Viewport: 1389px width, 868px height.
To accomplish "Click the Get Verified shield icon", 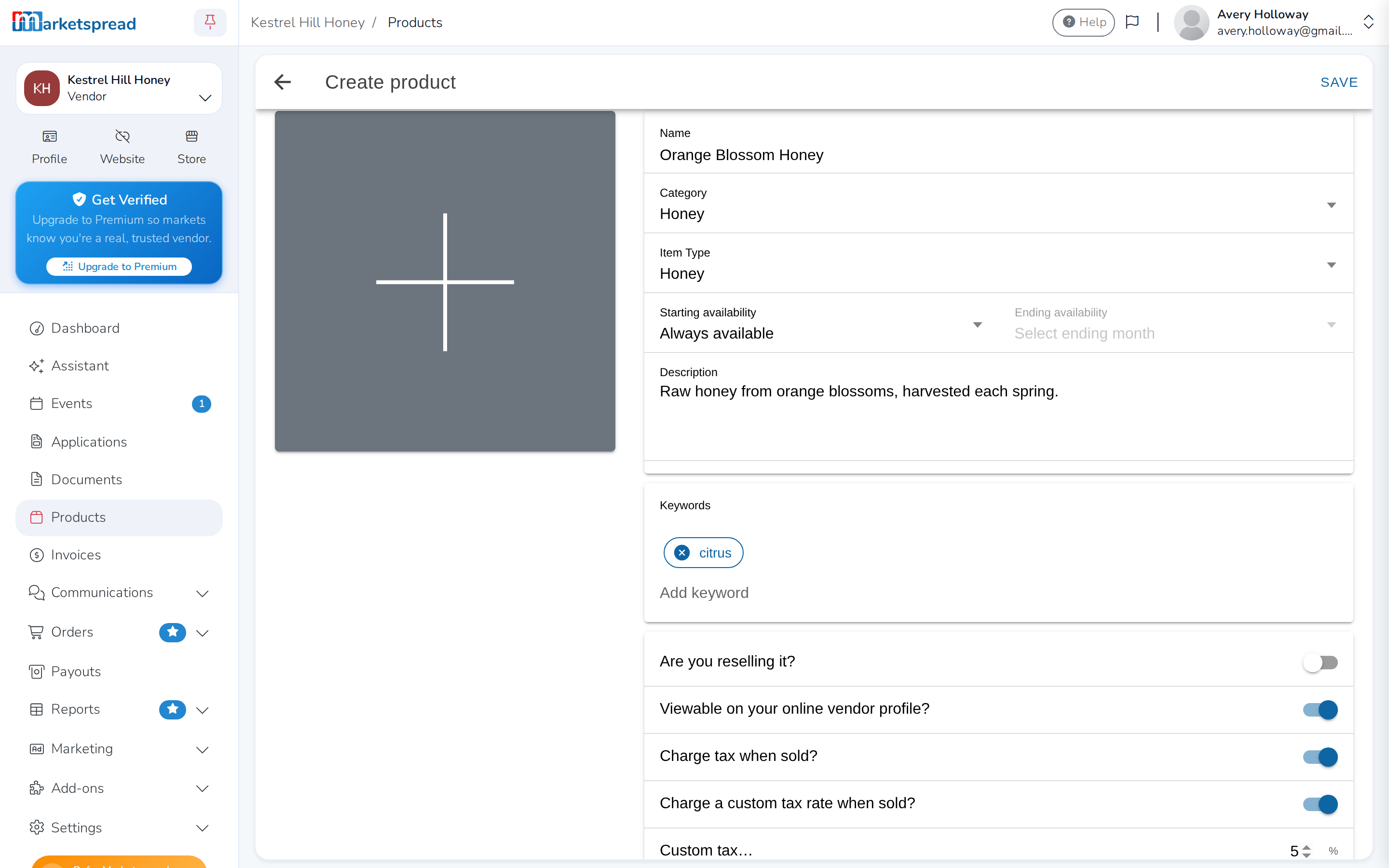I will point(79,199).
